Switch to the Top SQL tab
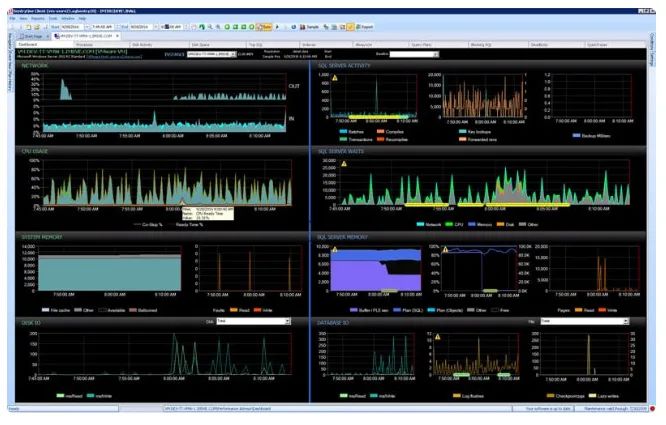This screenshot has width=666, height=425. (x=274, y=45)
